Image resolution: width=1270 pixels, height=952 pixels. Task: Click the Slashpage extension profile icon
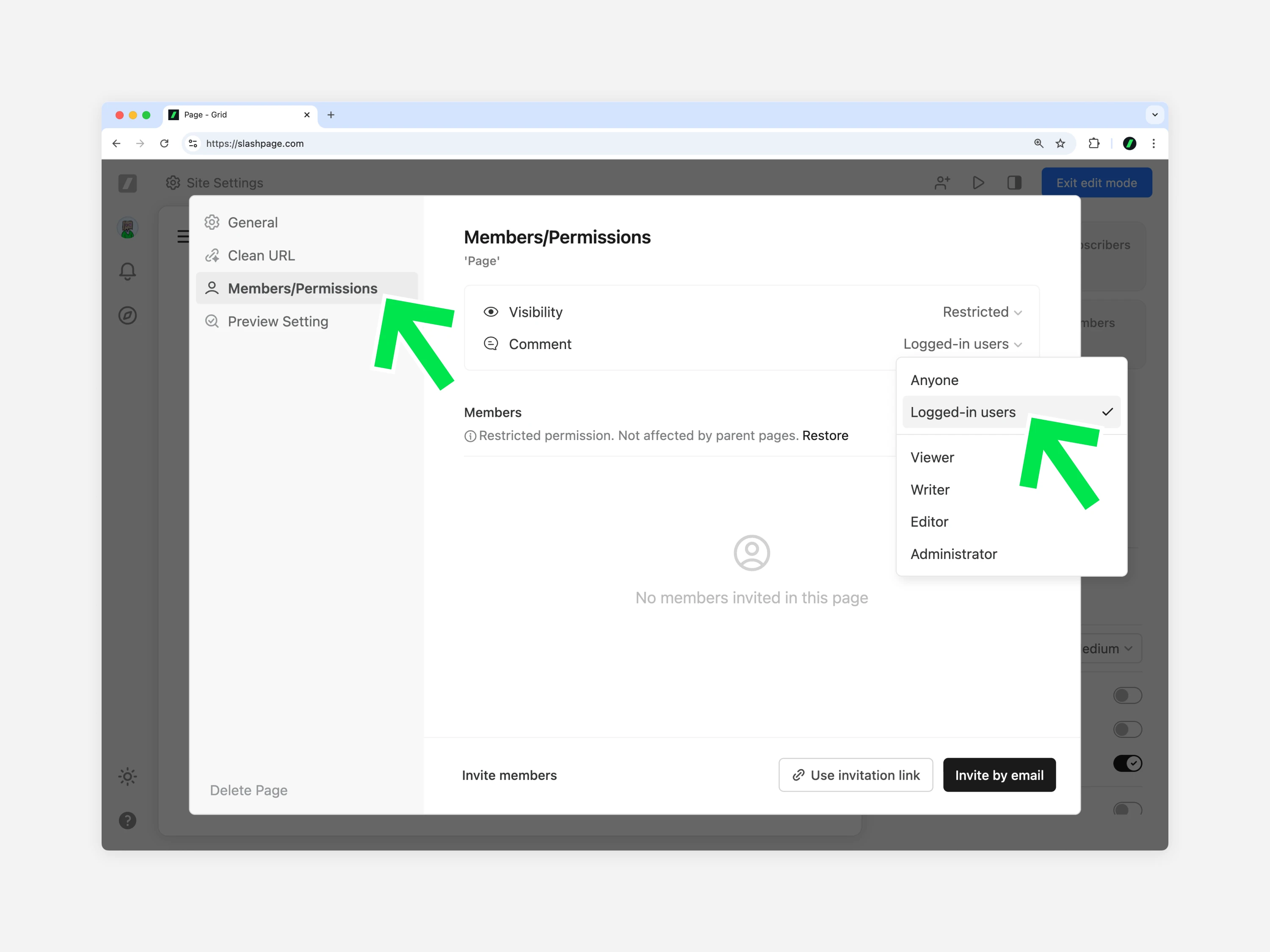click(x=1129, y=143)
